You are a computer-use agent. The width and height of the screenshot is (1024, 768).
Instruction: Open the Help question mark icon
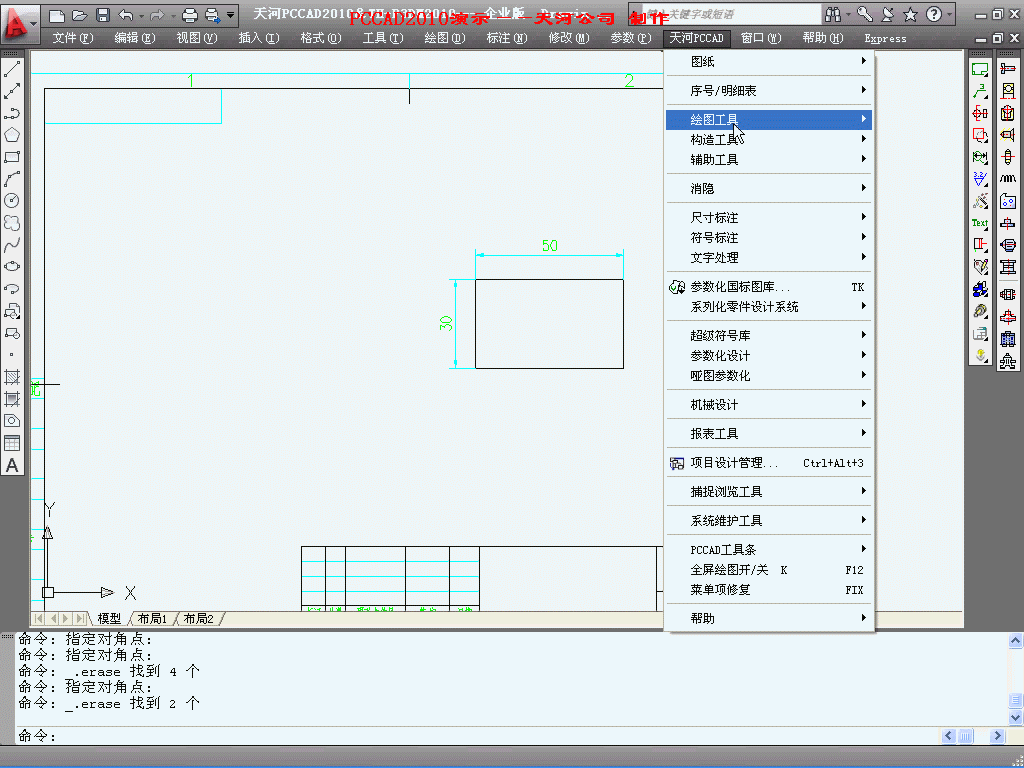pos(934,14)
